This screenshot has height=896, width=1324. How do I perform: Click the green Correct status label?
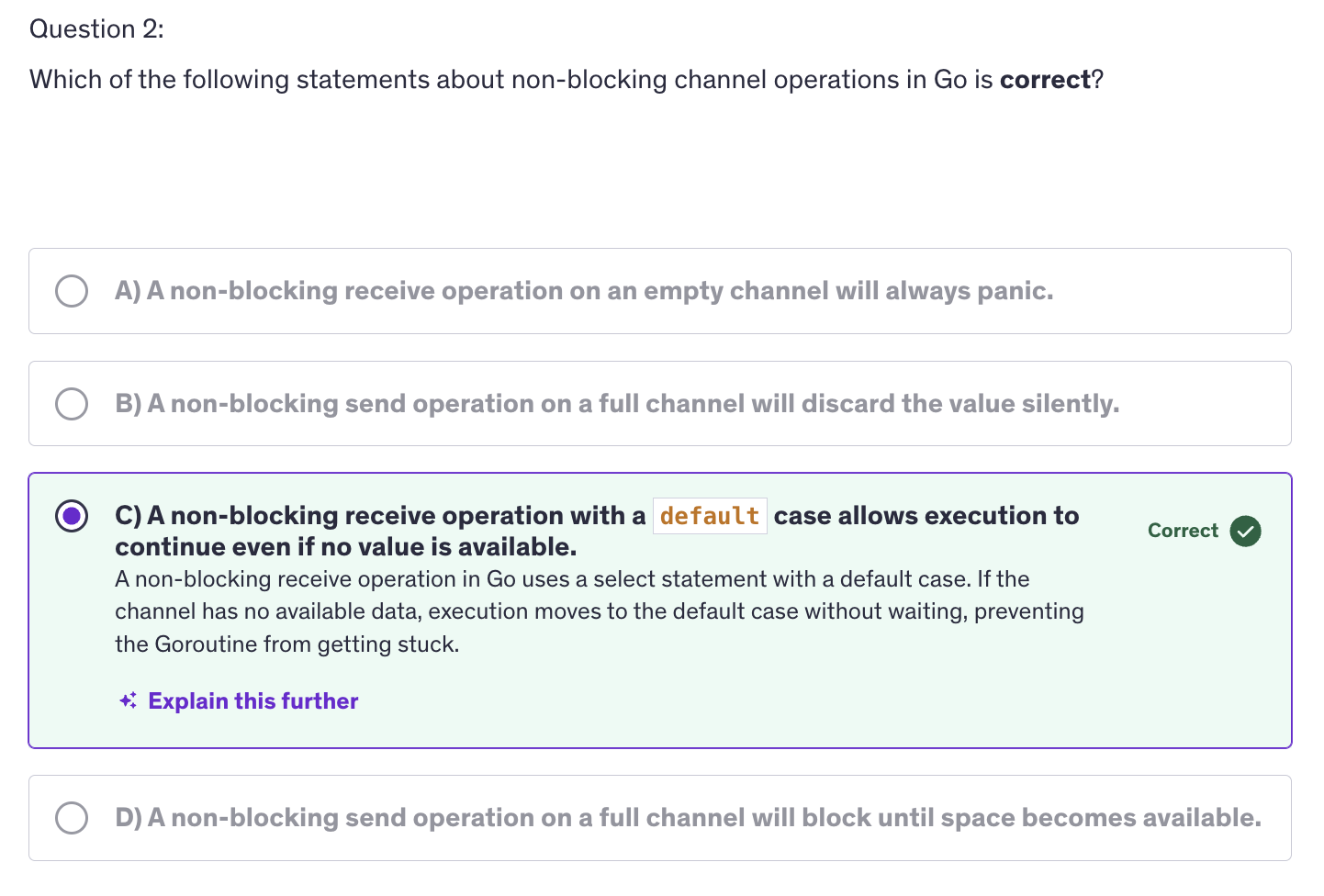coord(1183,531)
